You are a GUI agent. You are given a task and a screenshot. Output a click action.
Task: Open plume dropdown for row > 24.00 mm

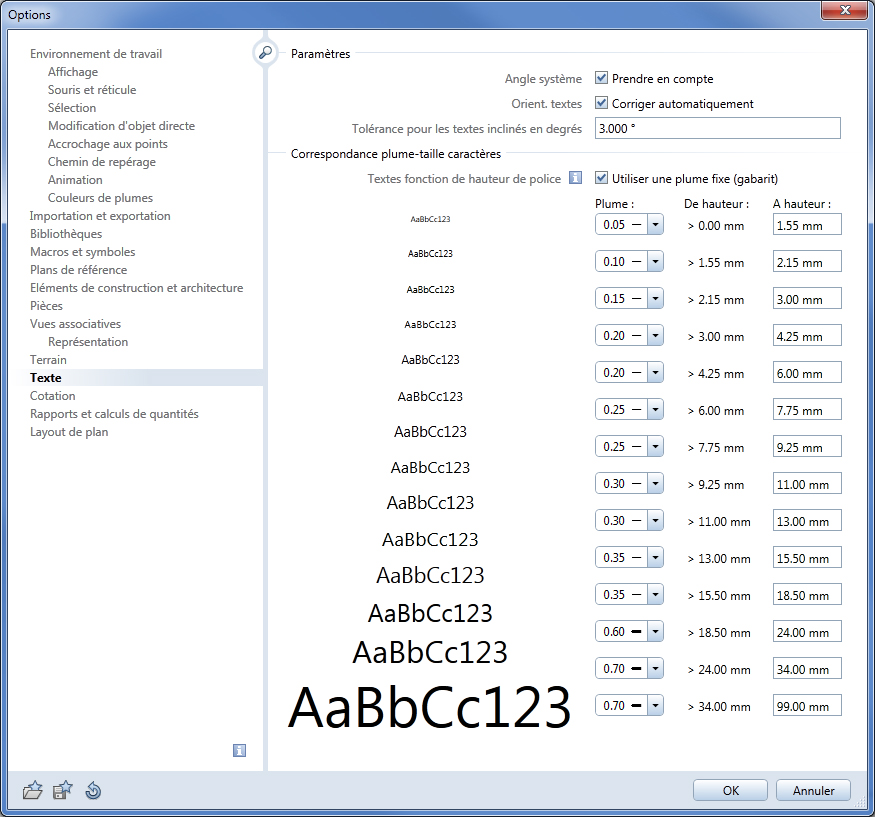click(655, 669)
